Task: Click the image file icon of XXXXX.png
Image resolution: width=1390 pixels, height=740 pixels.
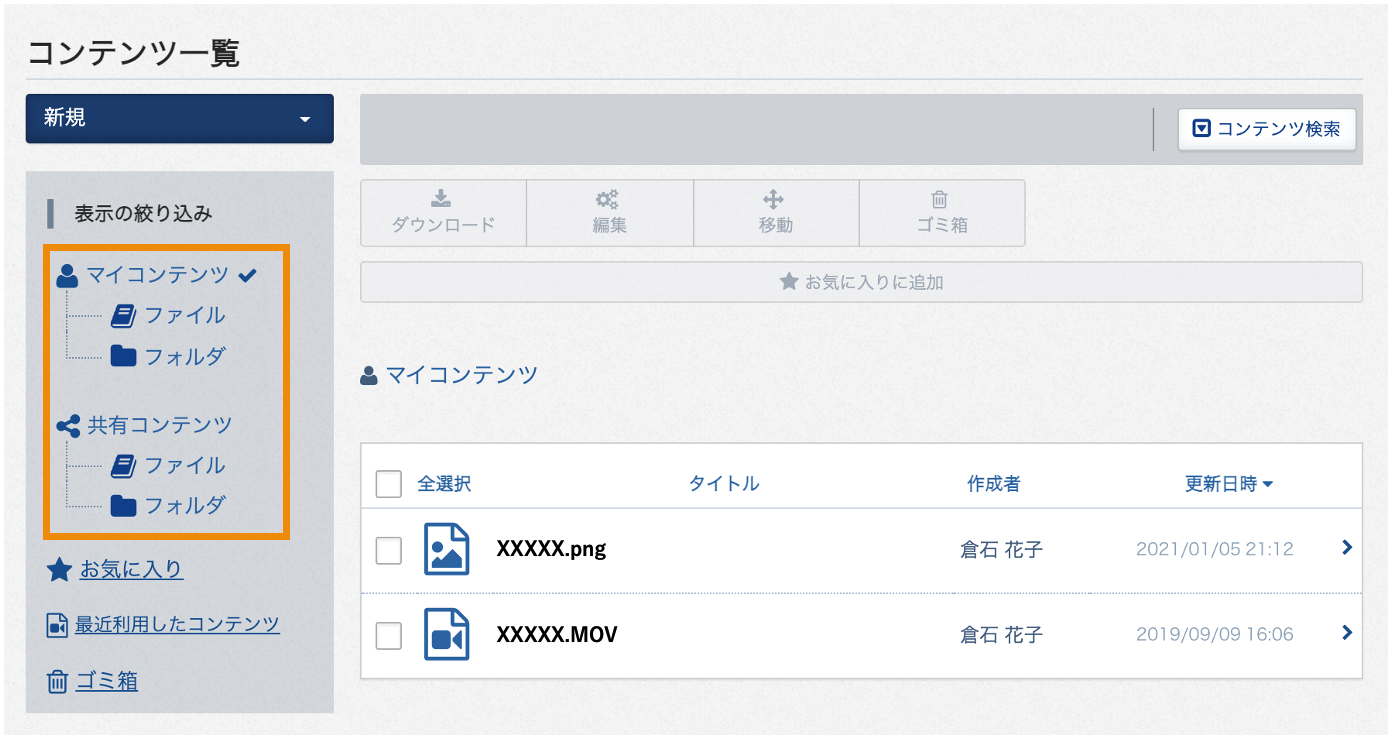Action: pyautogui.click(x=447, y=549)
